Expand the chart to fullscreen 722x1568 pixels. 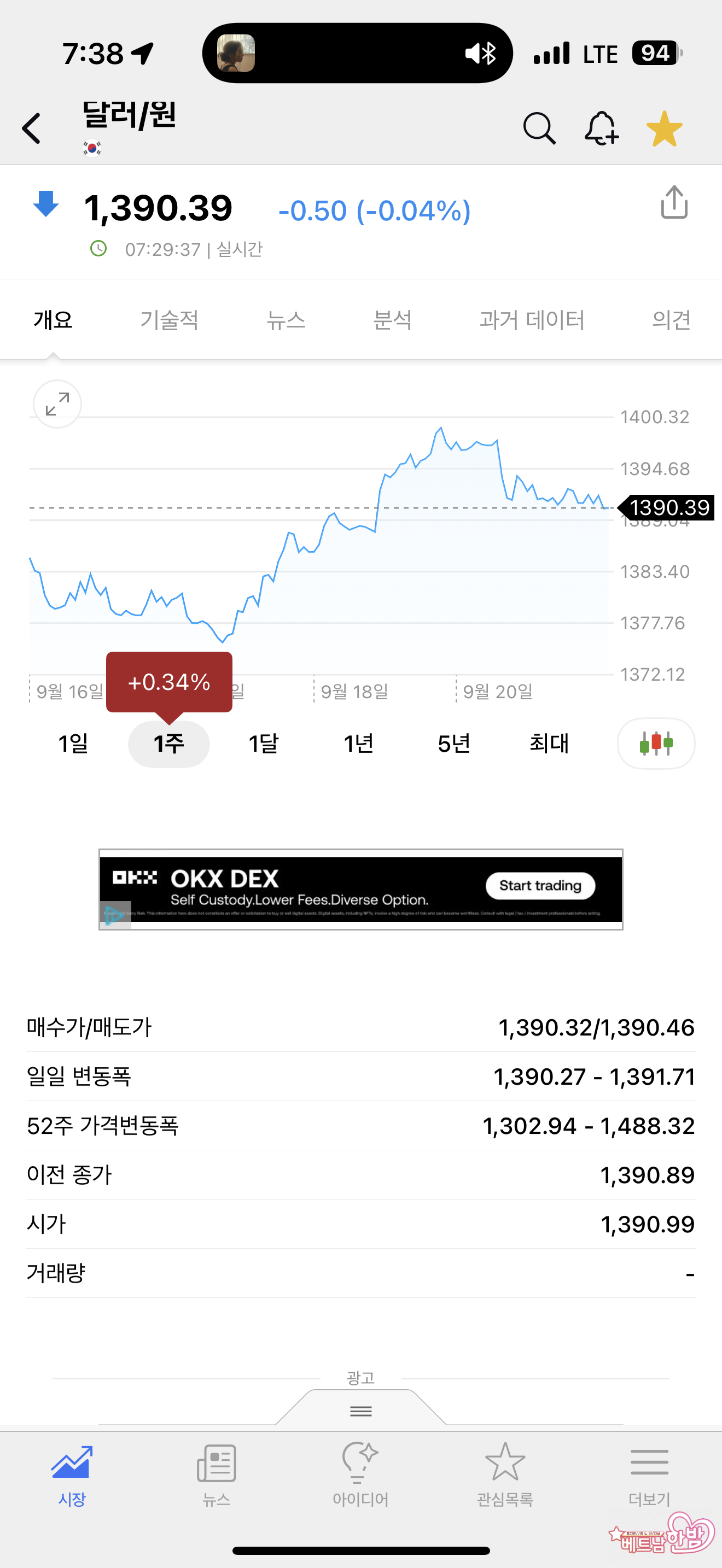[57, 404]
